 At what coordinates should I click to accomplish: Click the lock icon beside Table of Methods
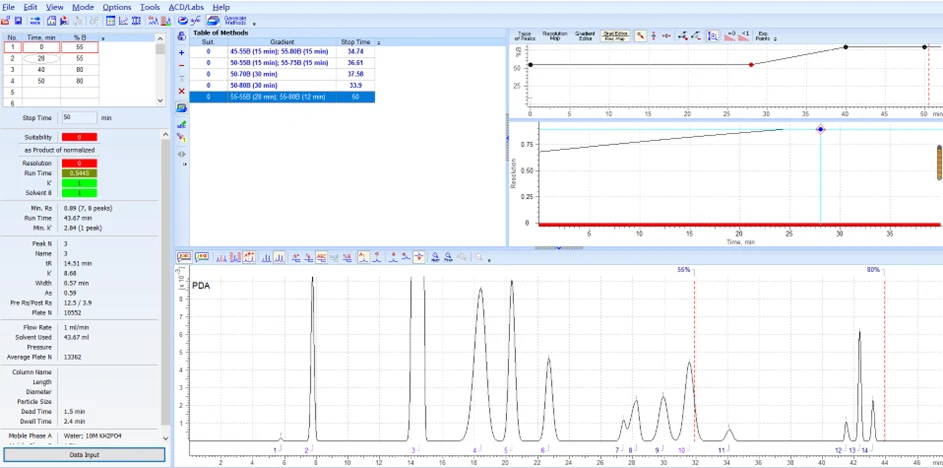click(x=182, y=37)
